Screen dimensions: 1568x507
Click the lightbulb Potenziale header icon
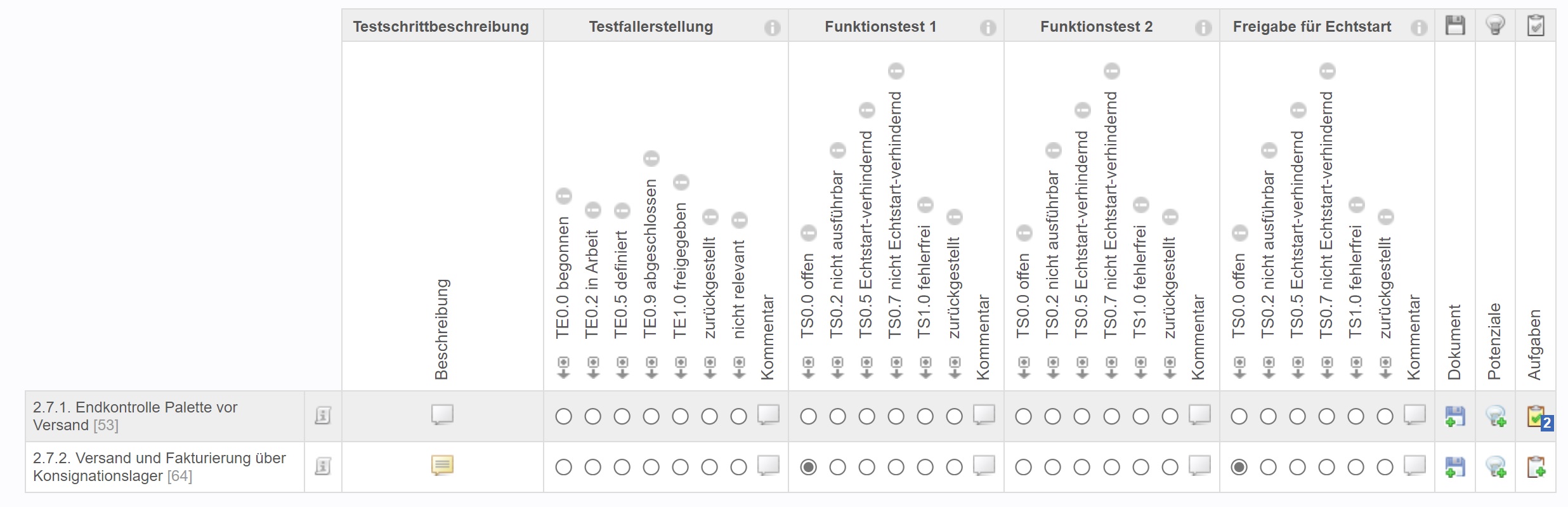pos(1495,25)
